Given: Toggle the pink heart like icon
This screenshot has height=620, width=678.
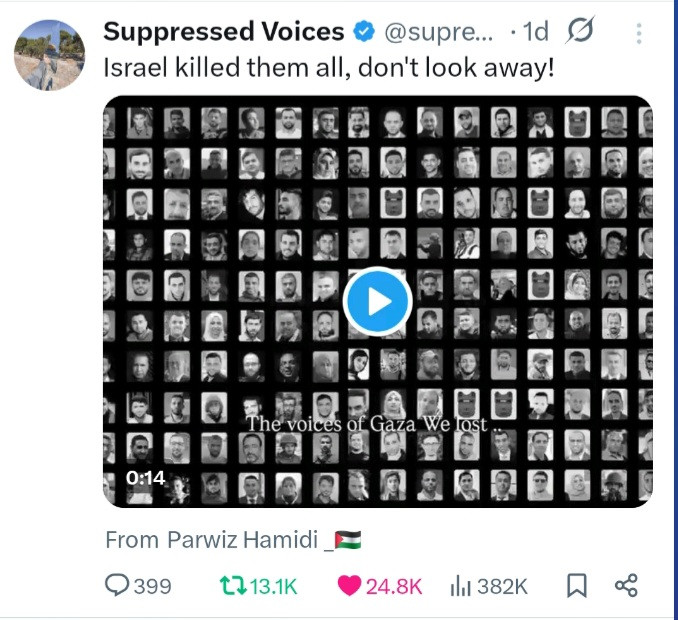Looking at the screenshot, I should (349, 586).
